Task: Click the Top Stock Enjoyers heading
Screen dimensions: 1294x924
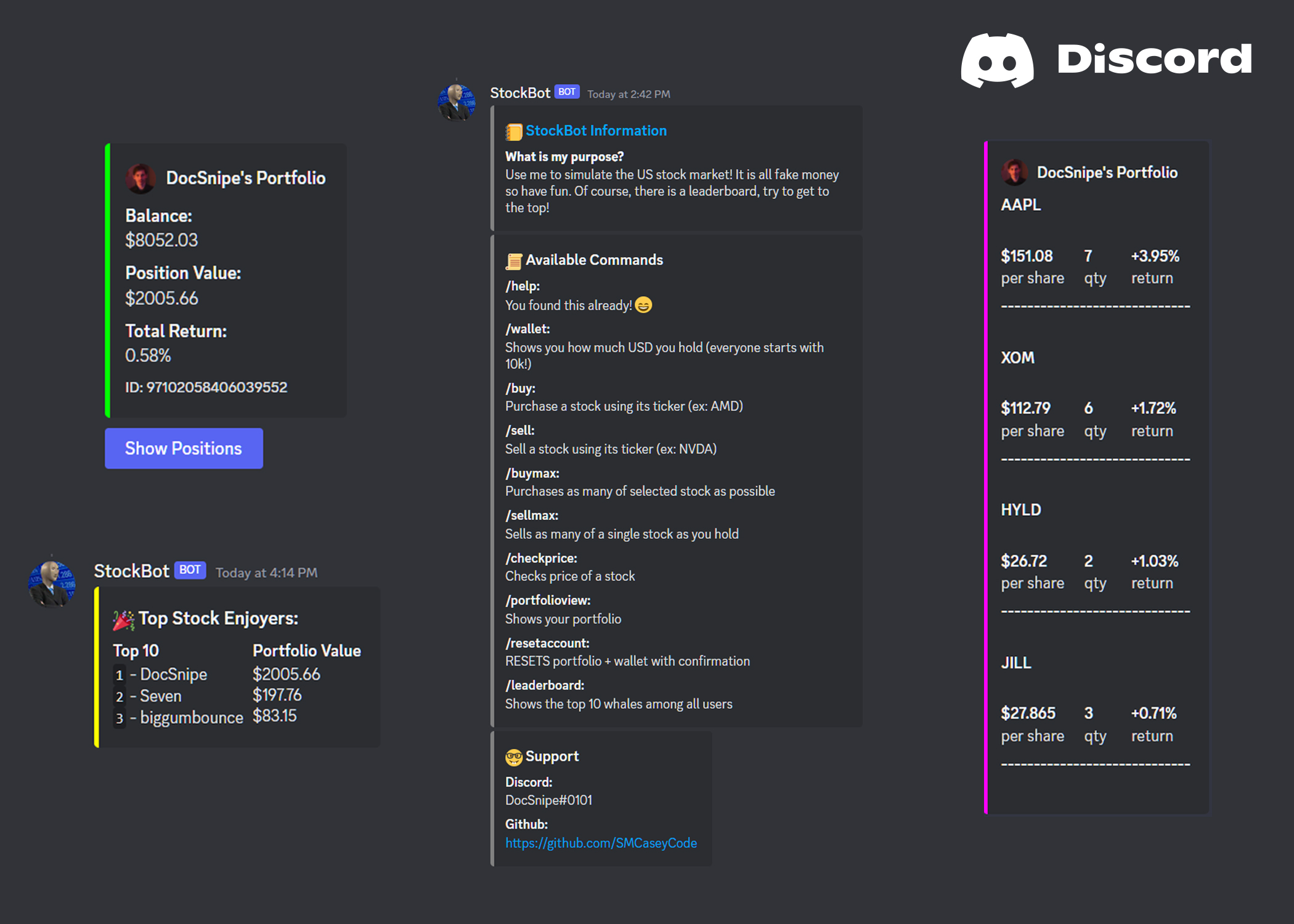Action: (218, 618)
